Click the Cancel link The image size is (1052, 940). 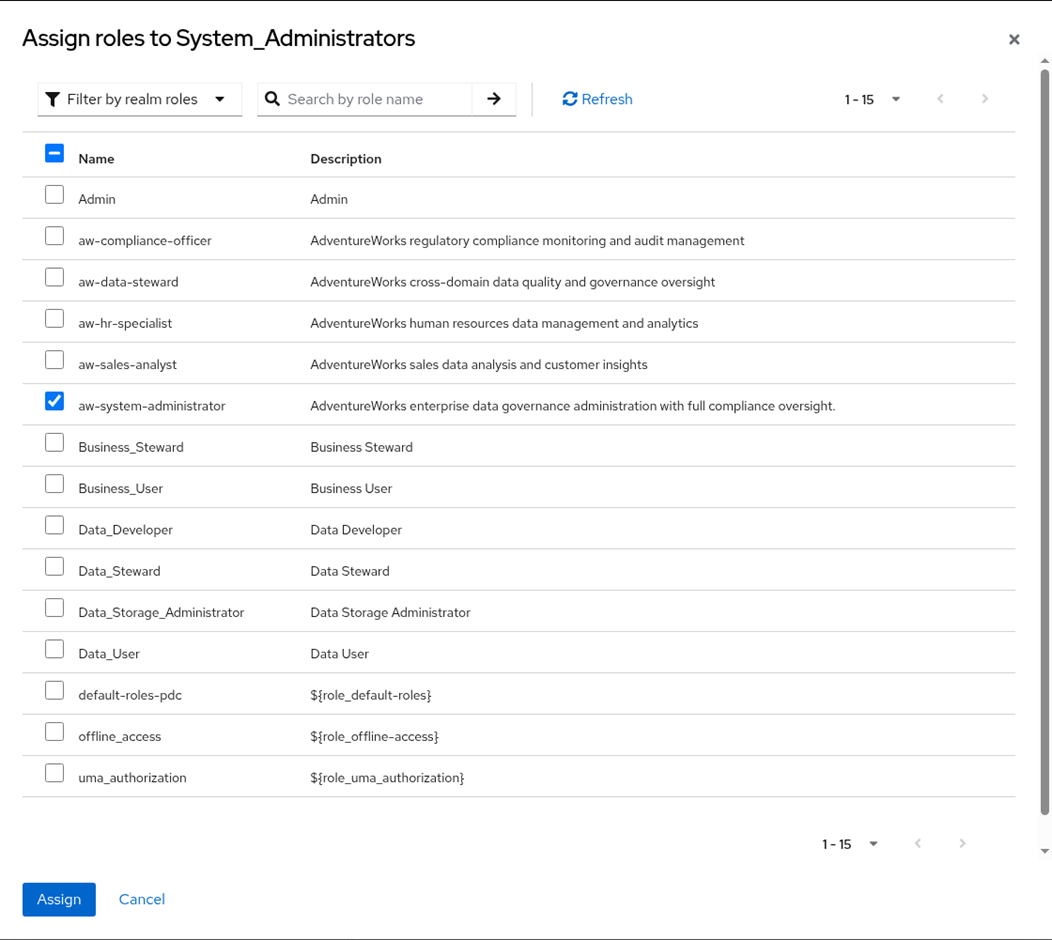[142, 899]
